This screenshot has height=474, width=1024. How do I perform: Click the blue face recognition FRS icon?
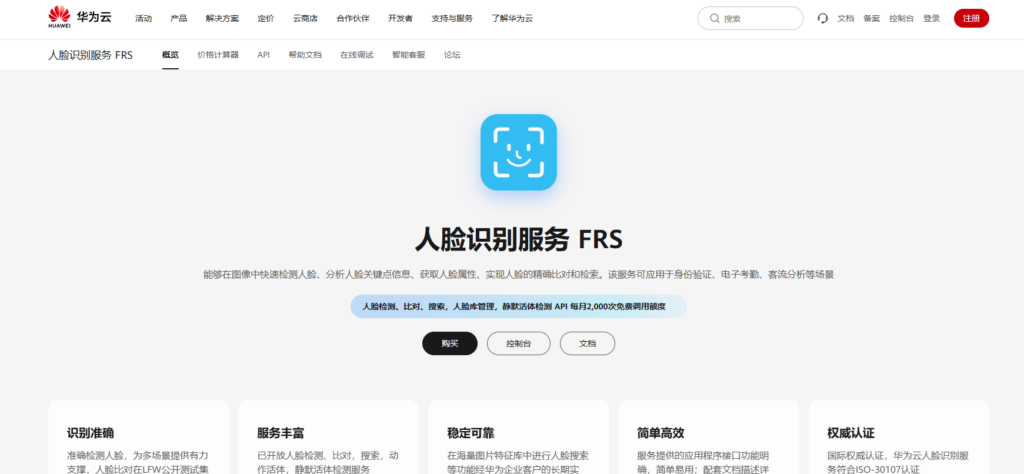pos(519,152)
